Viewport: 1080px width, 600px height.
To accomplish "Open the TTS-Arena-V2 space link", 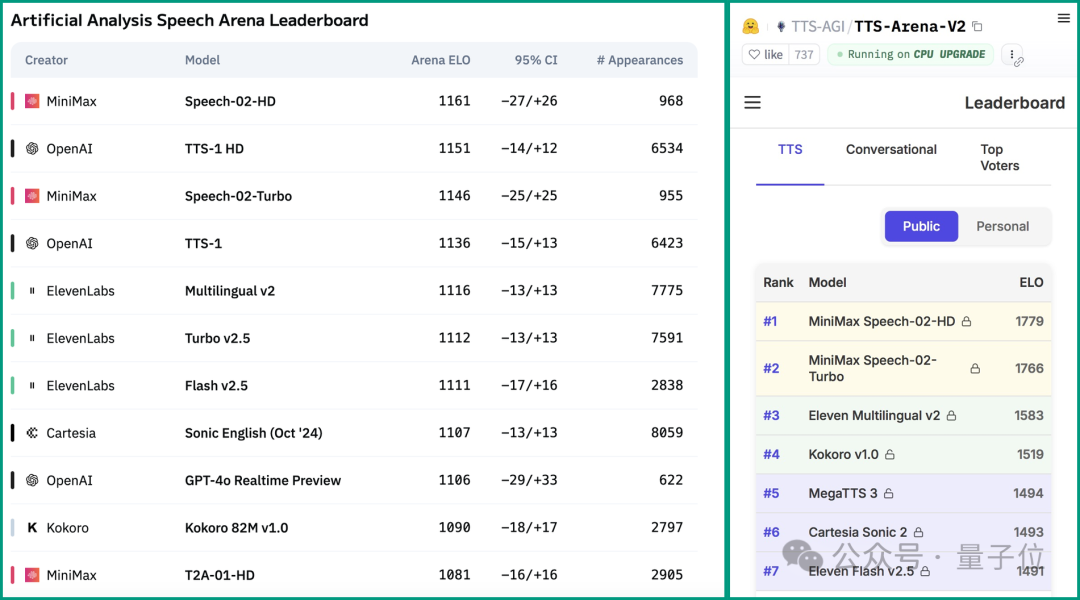I will click(910, 26).
